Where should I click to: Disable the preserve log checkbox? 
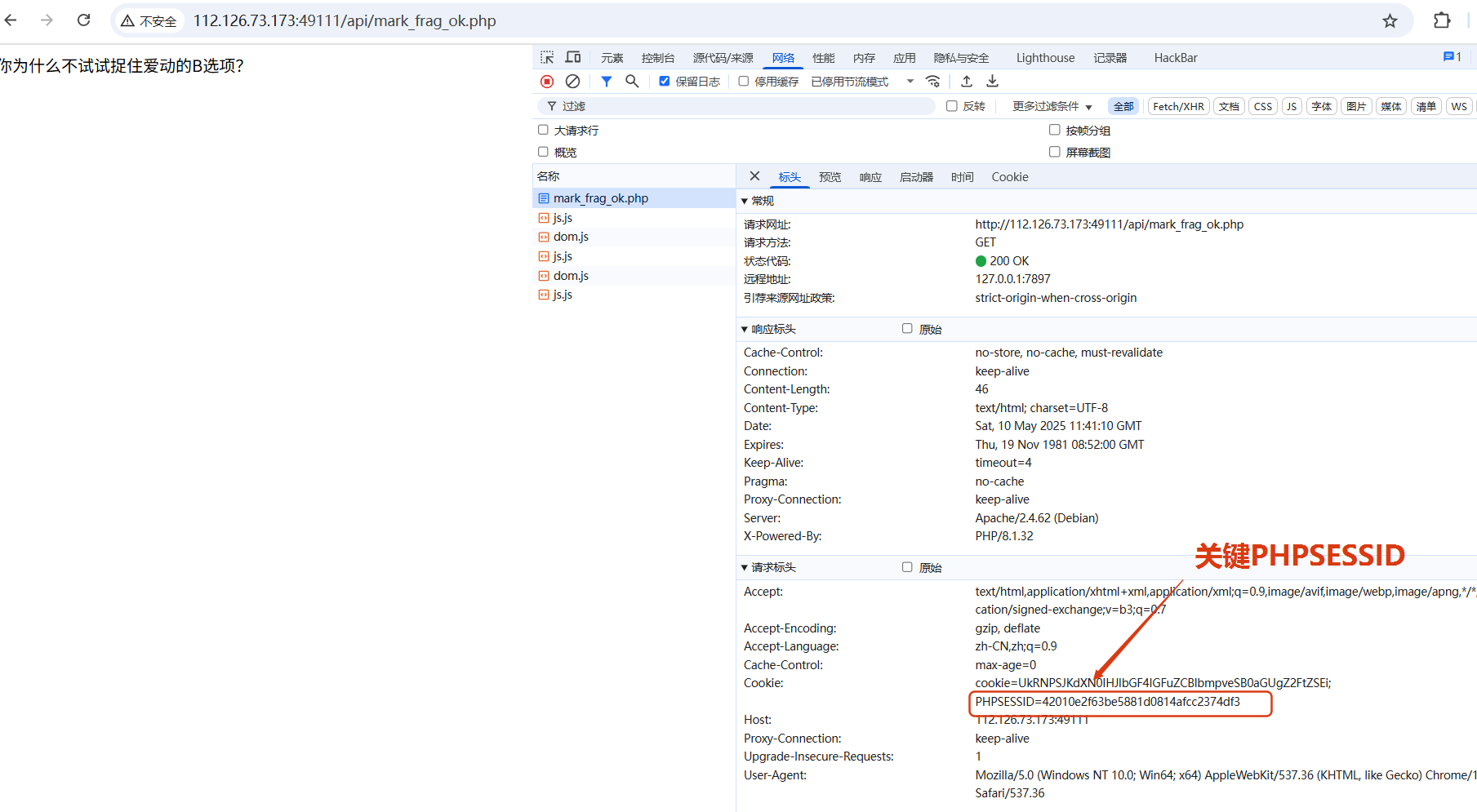(665, 82)
